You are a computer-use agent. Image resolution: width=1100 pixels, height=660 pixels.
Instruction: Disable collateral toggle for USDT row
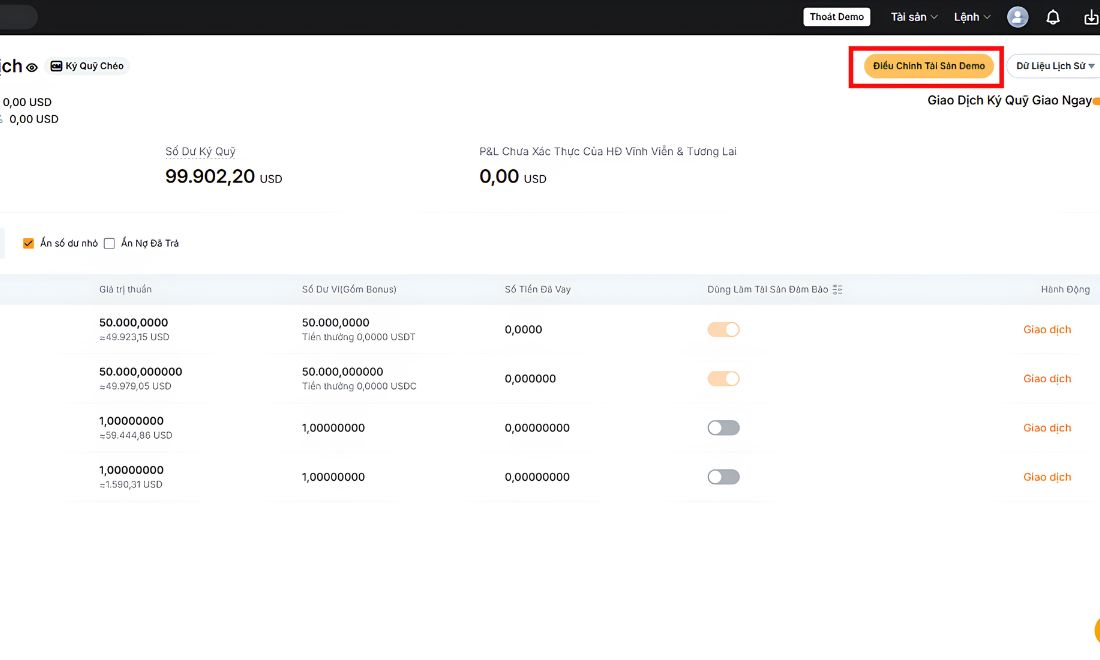coord(723,330)
